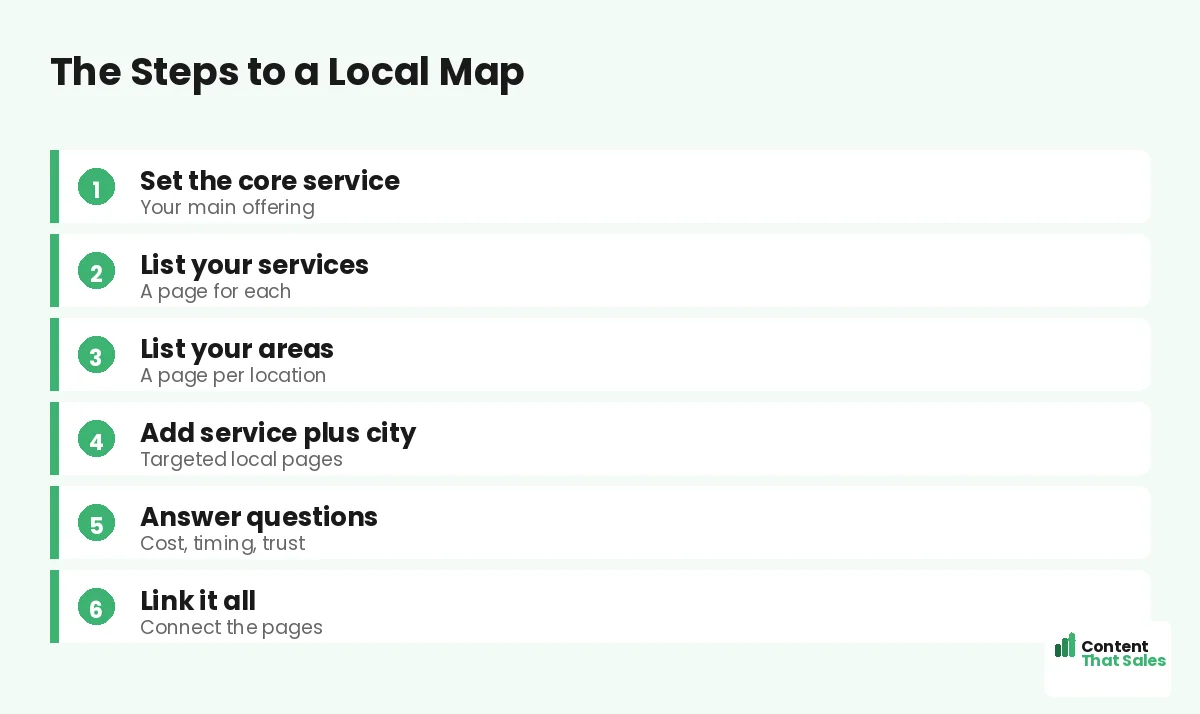Select the heading 'The Steps to a Local Map'

click(x=287, y=72)
